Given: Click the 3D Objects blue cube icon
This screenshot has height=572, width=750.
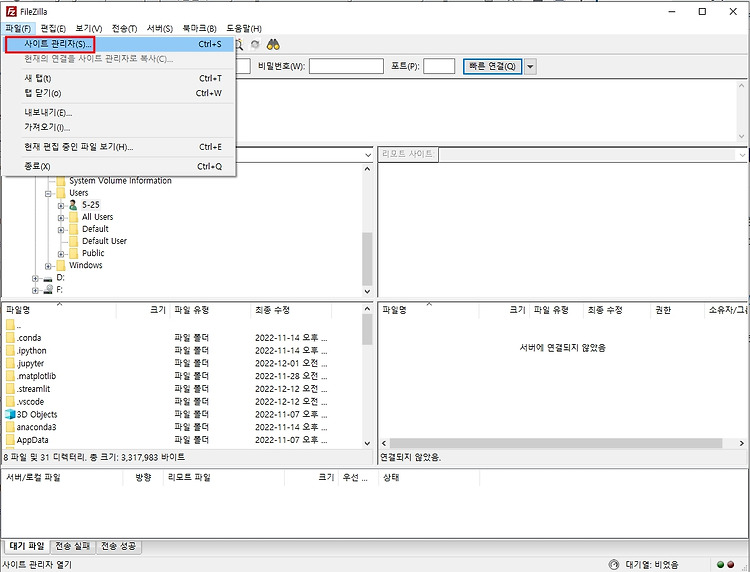Looking at the screenshot, I should [x=10, y=414].
